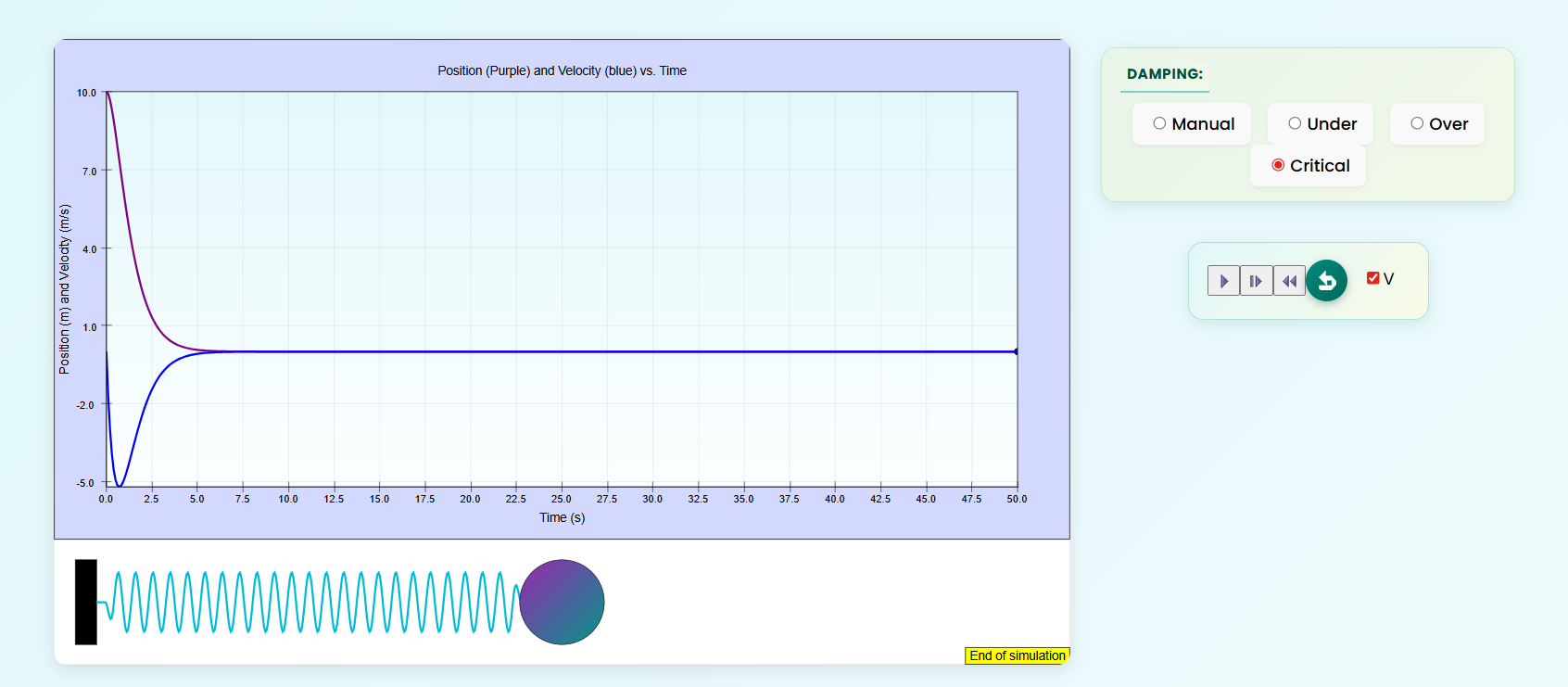This screenshot has width=1568, height=687.
Task: Click the 25.0 time-axis tick label
Action: 562,499
